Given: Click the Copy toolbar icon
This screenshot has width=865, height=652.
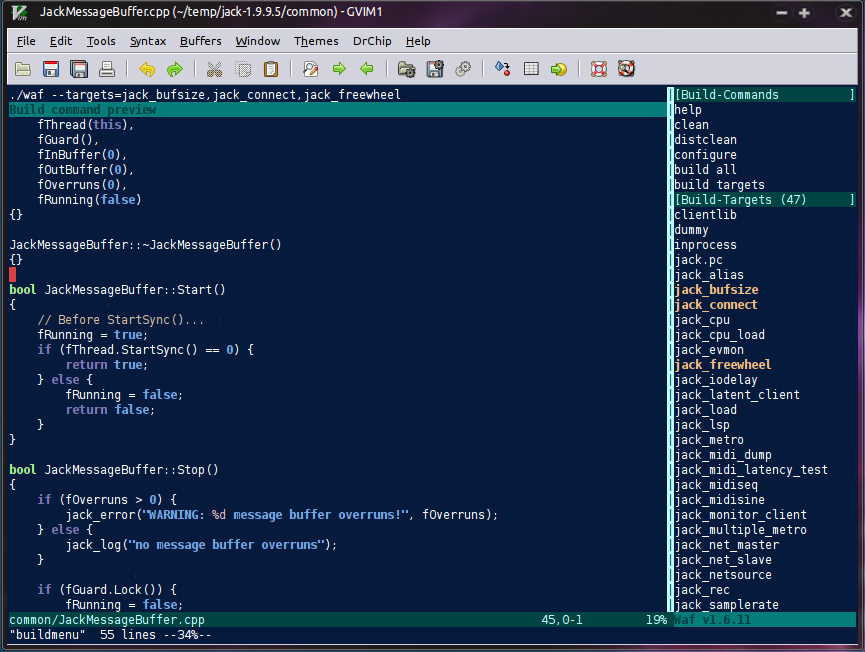Looking at the screenshot, I should [243, 69].
